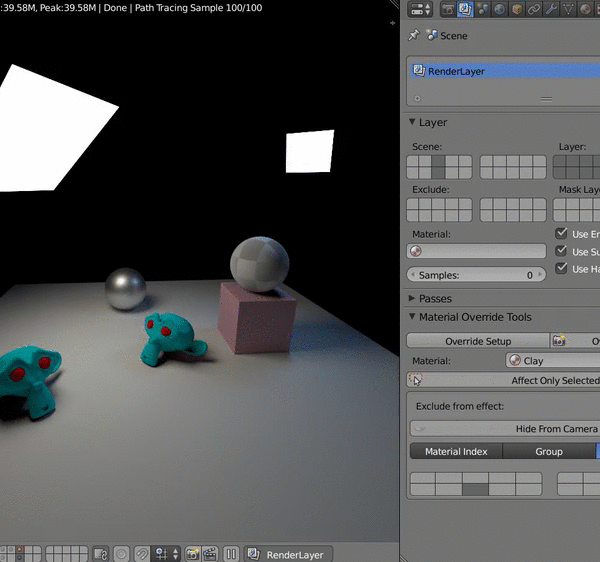This screenshot has width=600, height=562.
Task: Collapse the Layer panel
Action: [412, 122]
